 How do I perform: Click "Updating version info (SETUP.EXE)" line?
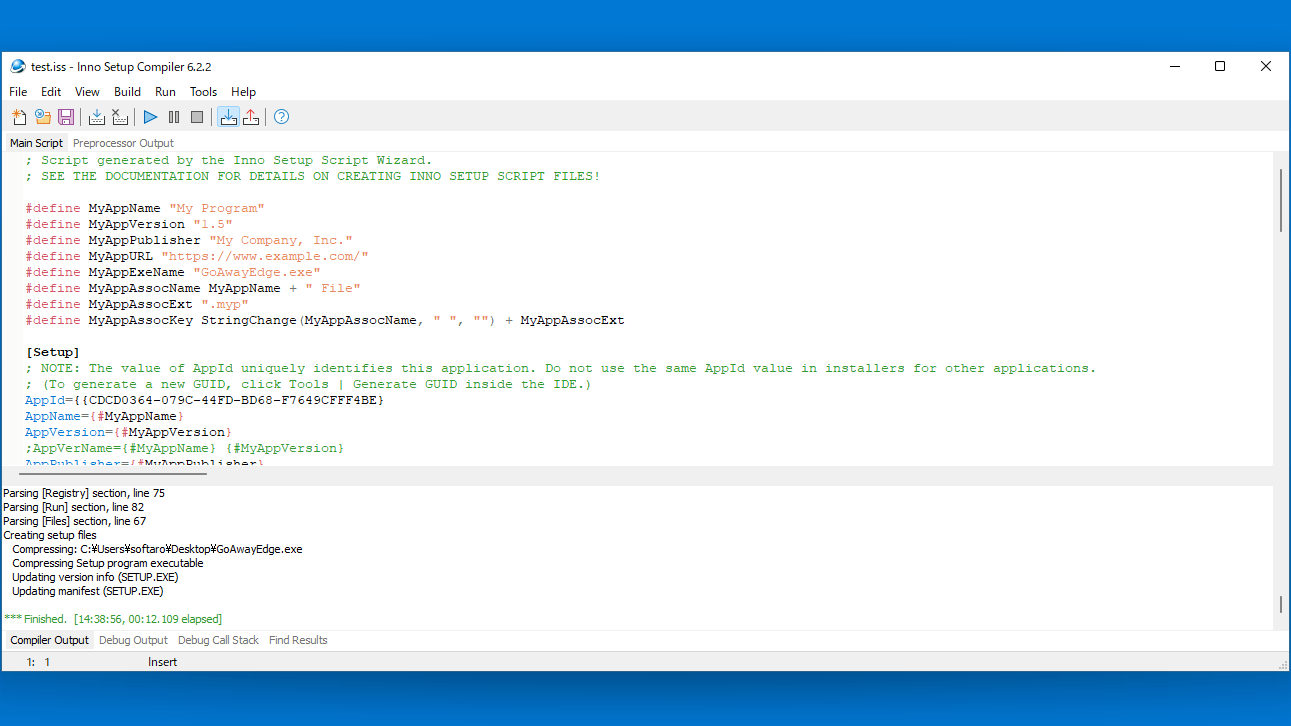point(95,577)
